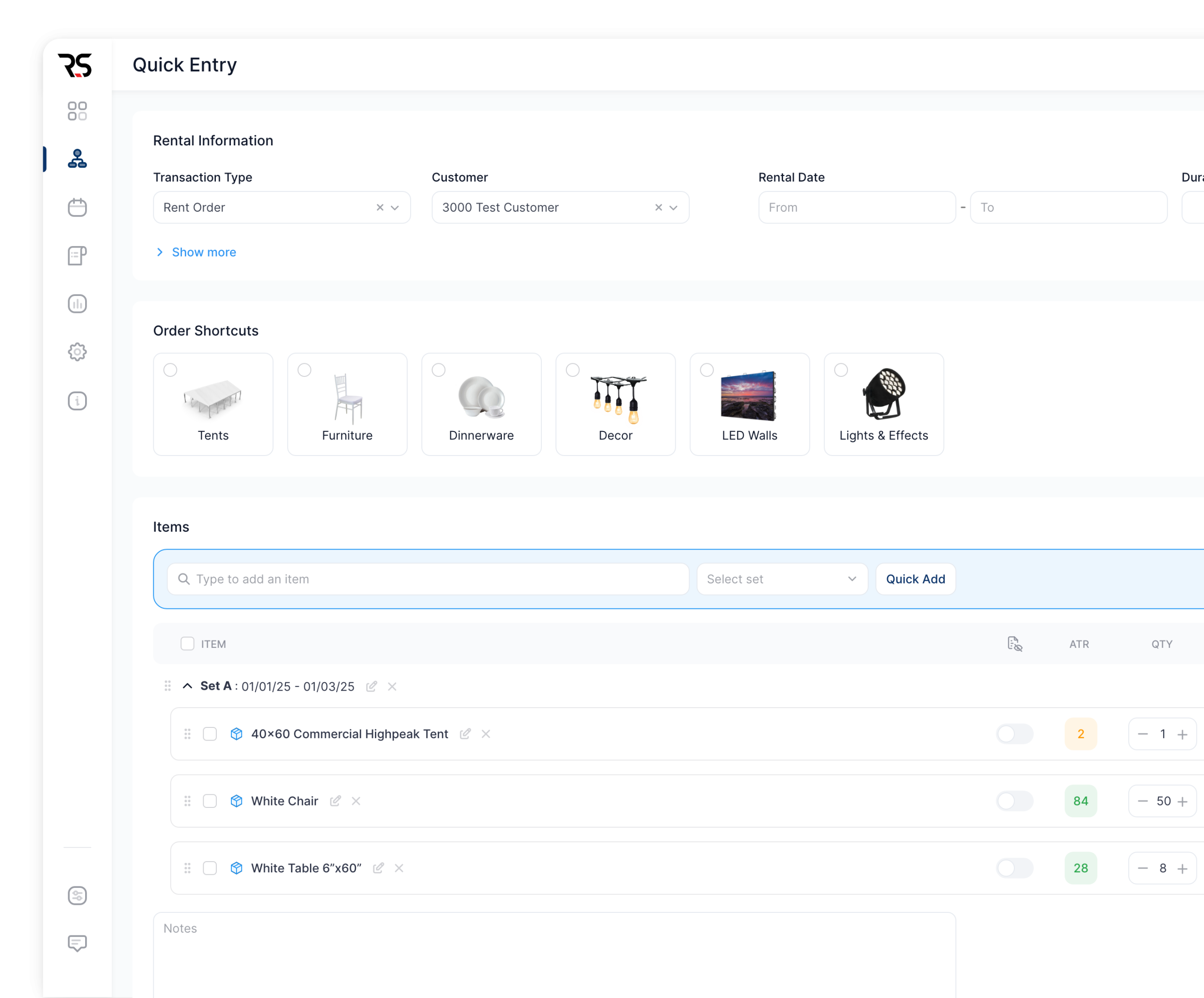The height and width of the screenshot is (998, 1204).
Task: Toggle the switch on the White Chair row
Action: click(x=1015, y=801)
